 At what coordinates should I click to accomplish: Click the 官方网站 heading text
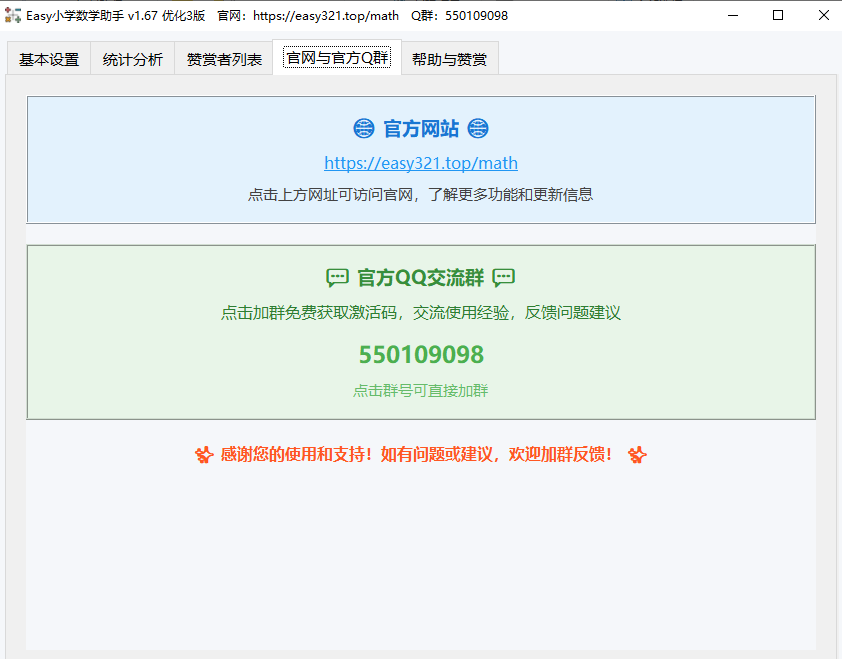click(x=421, y=129)
